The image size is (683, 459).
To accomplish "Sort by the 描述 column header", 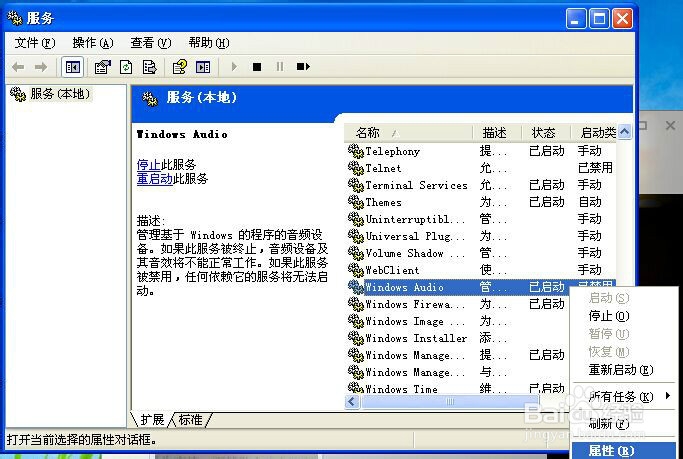I will tap(497, 132).
